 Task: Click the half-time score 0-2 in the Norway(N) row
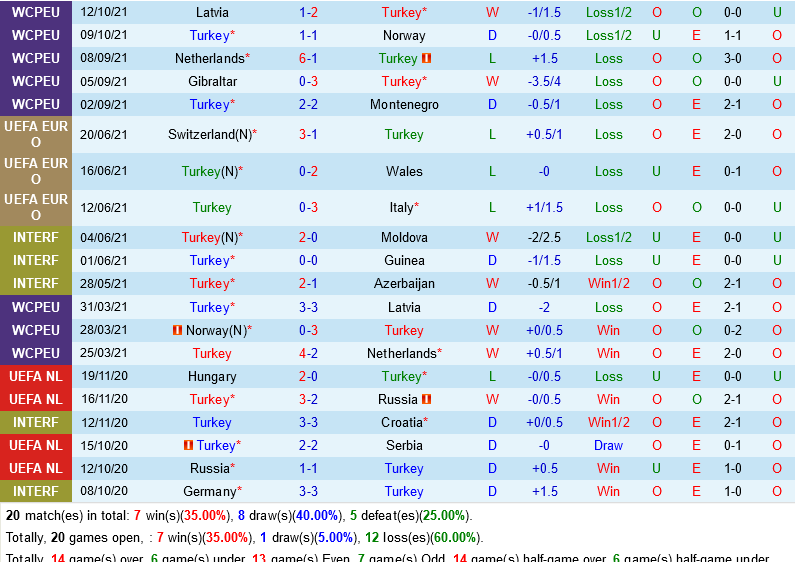click(x=733, y=330)
